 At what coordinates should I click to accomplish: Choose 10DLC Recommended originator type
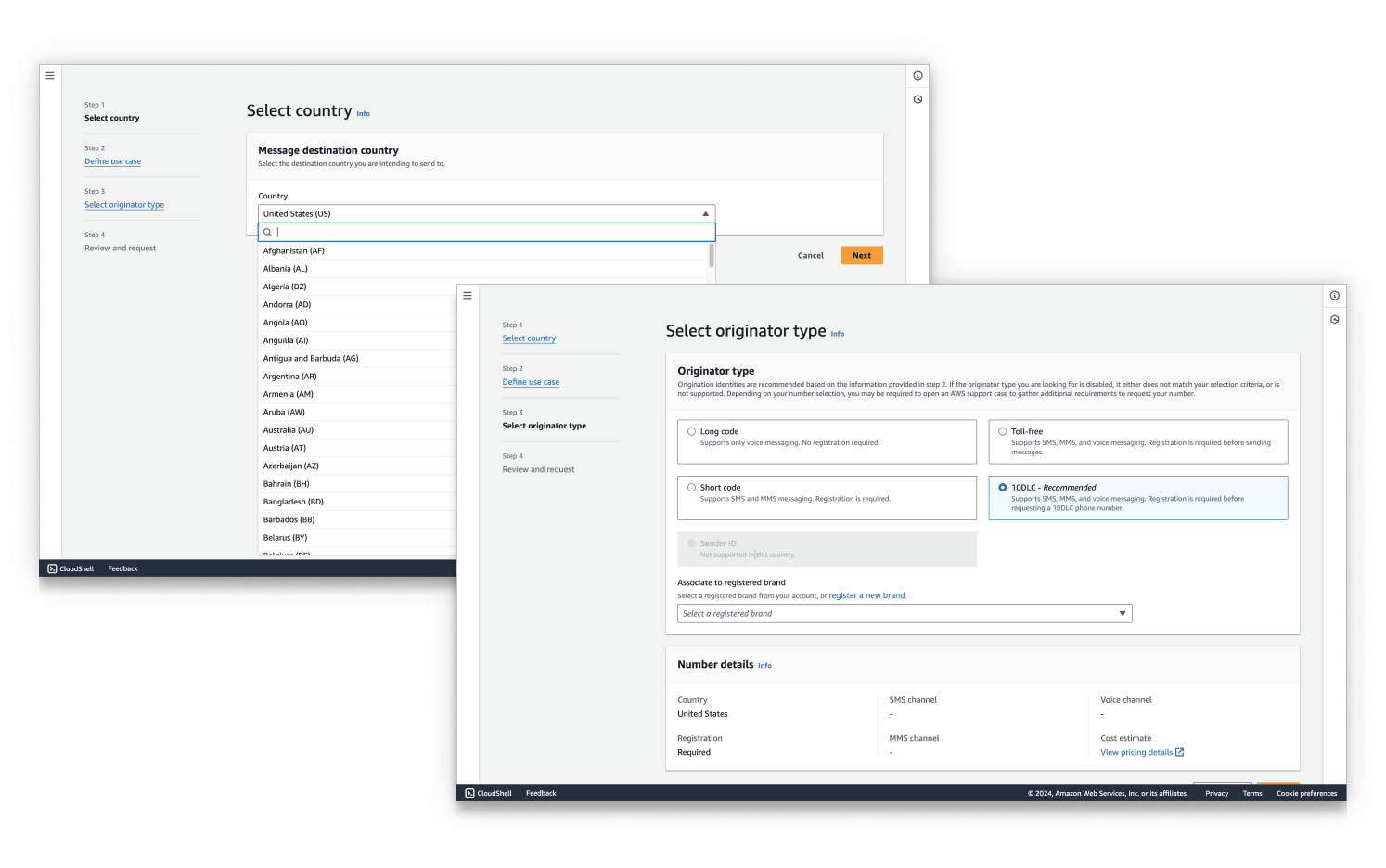pyautogui.click(x=1002, y=487)
